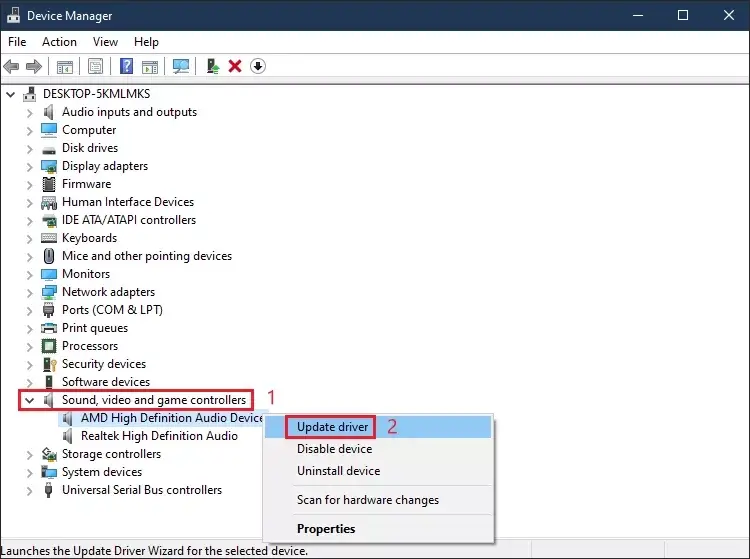Expand the Keyboards category
Screen dimensions: 750x559
(x=30, y=239)
